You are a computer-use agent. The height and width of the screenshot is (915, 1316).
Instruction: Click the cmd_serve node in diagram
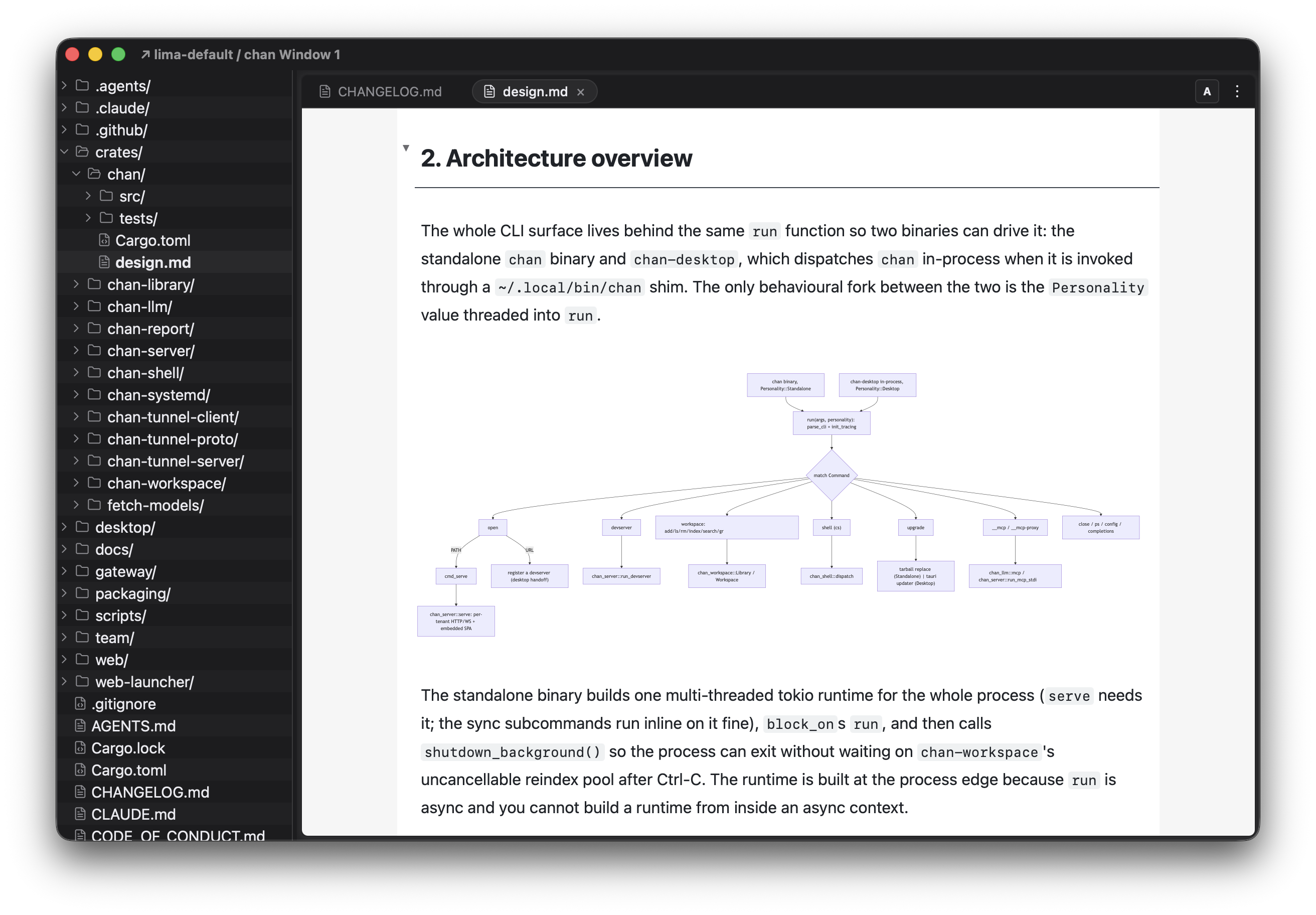tap(456, 576)
